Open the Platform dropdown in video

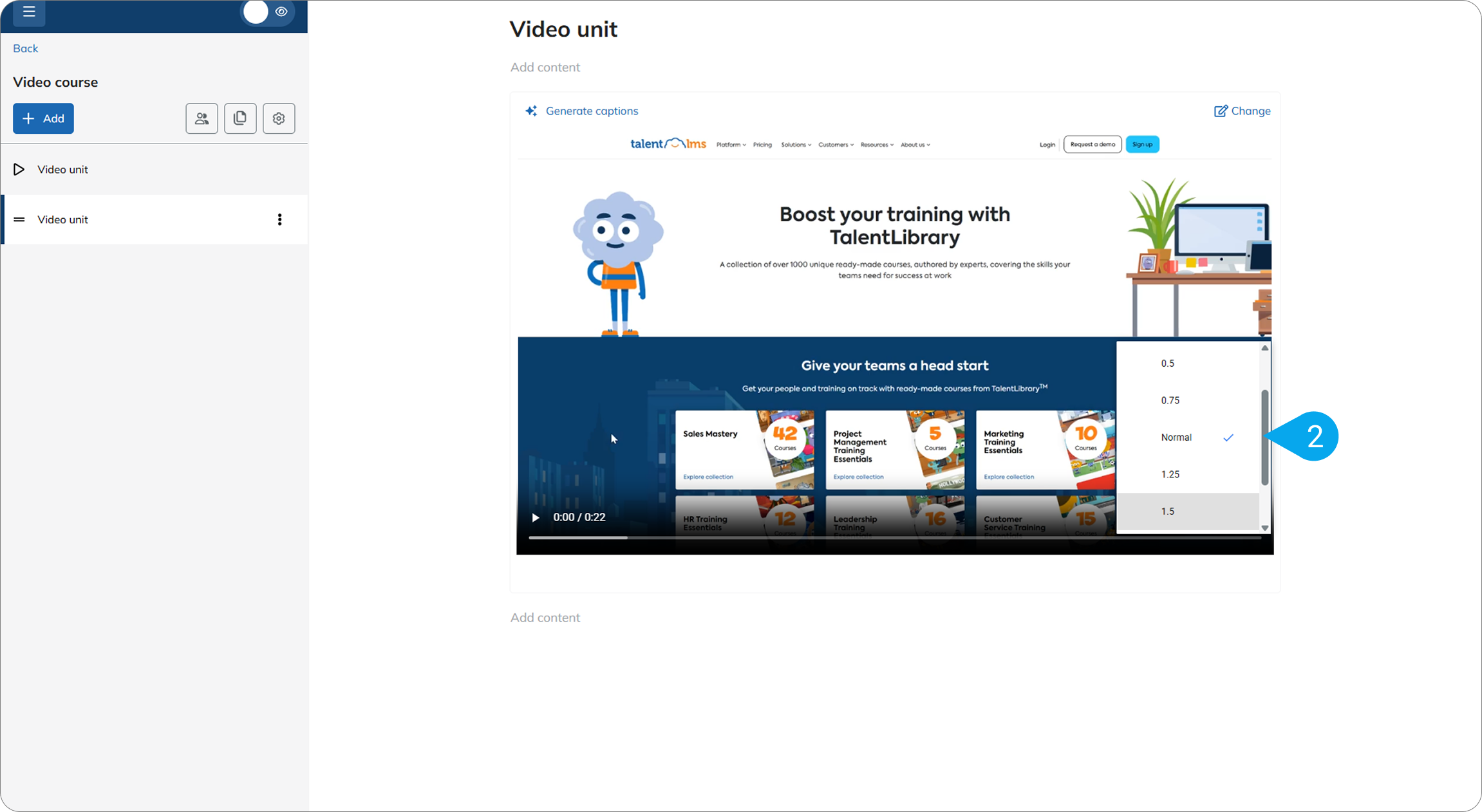click(x=731, y=145)
